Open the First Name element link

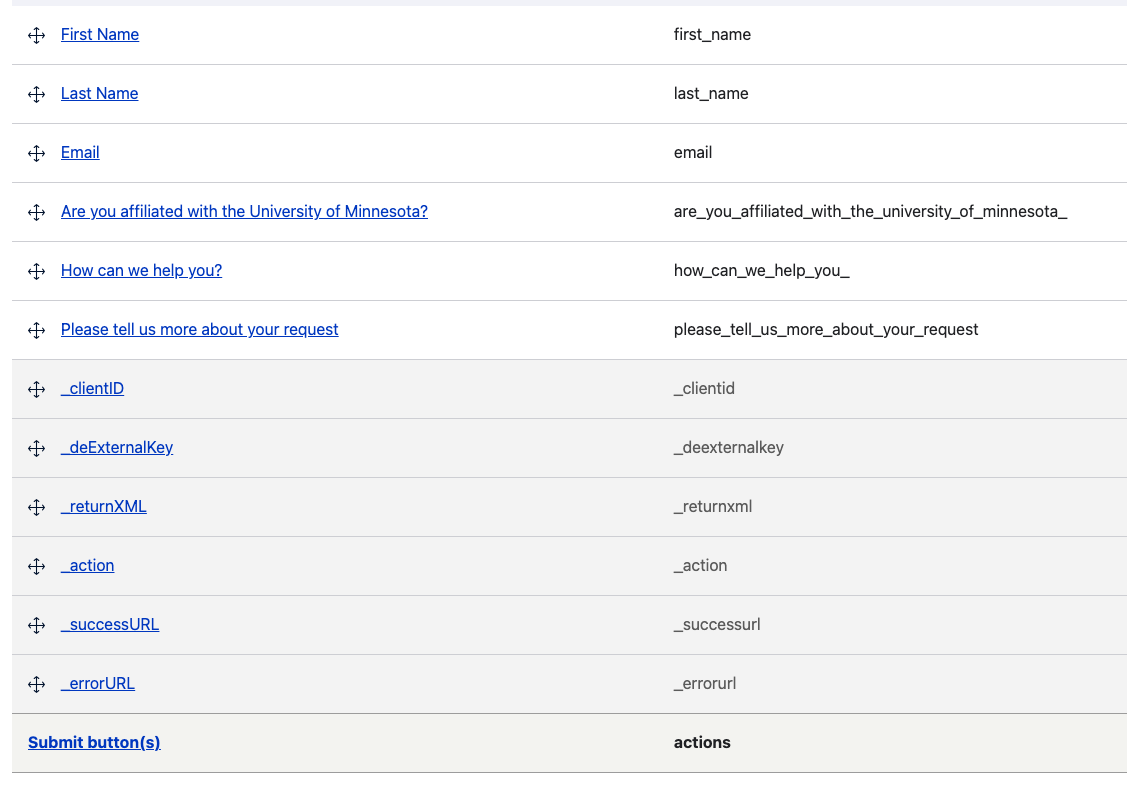tap(100, 35)
